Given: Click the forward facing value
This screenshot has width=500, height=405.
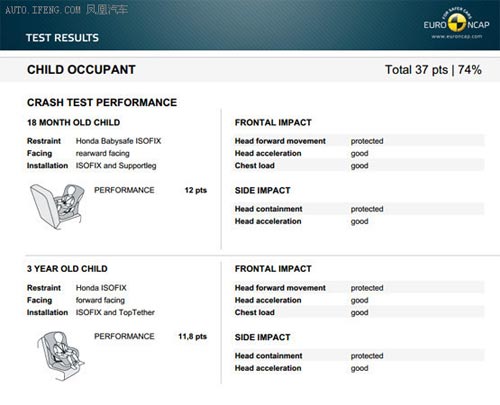Looking at the screenshot, I should tap(100, 300).
